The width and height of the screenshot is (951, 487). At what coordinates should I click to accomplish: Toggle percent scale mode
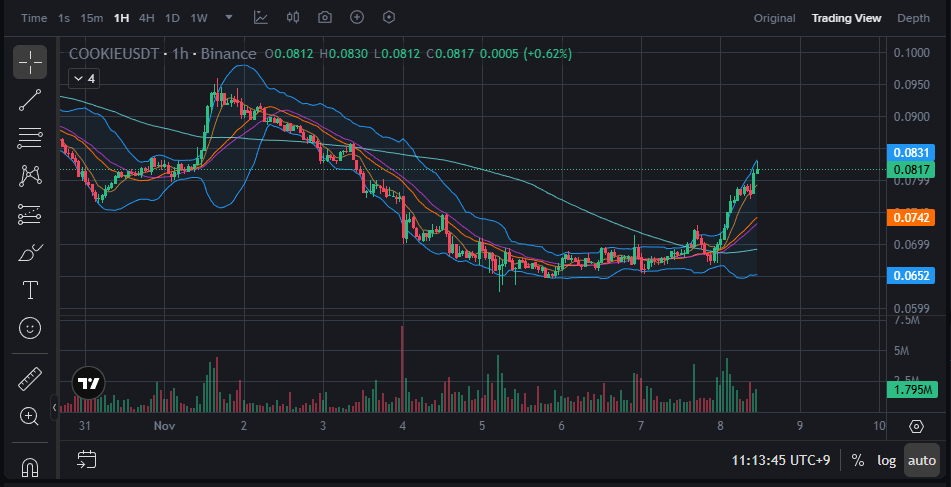point(858,460)
